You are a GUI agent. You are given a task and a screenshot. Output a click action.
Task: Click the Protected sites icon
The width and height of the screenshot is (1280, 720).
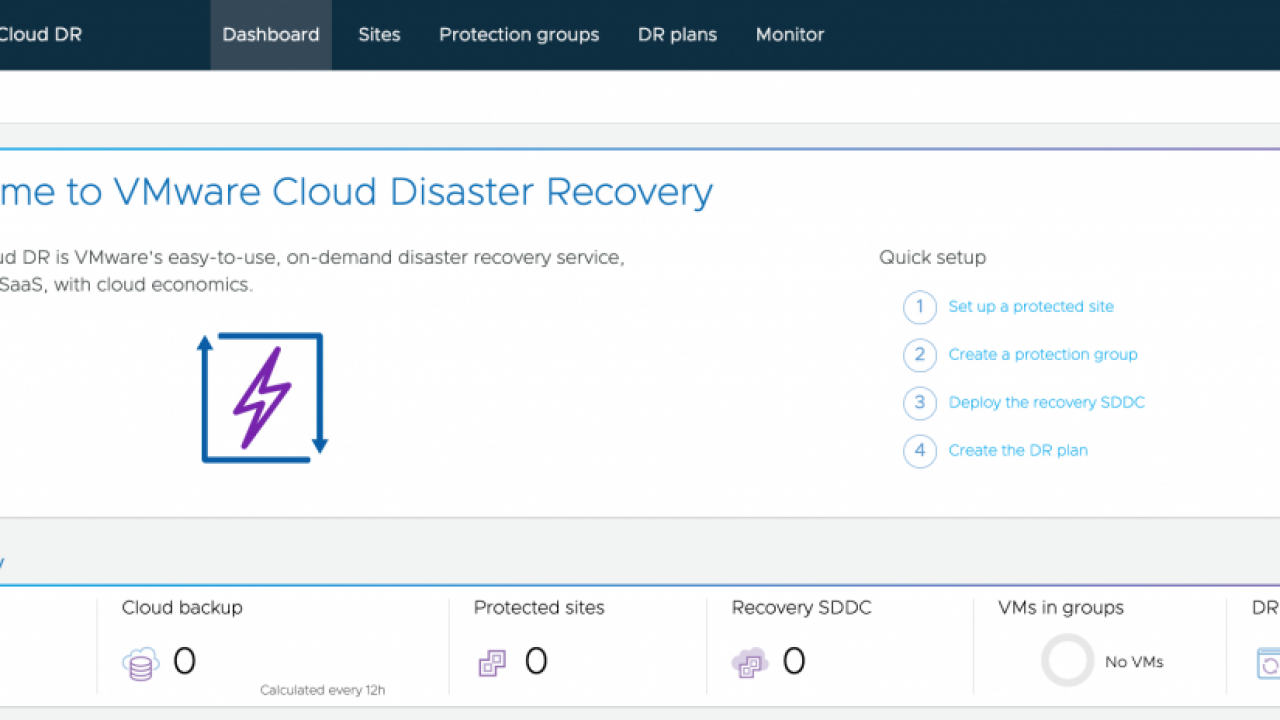point(492,663)
